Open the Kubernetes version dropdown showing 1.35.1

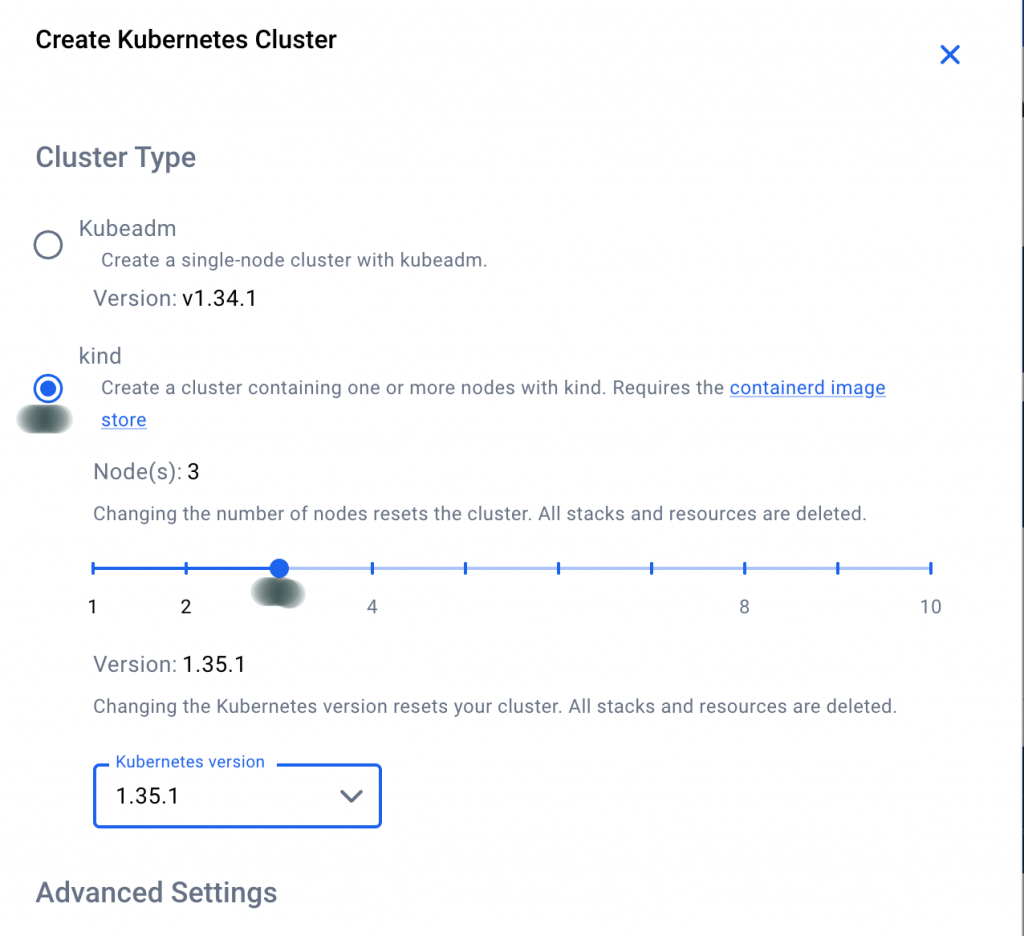(x=237, y=797)
